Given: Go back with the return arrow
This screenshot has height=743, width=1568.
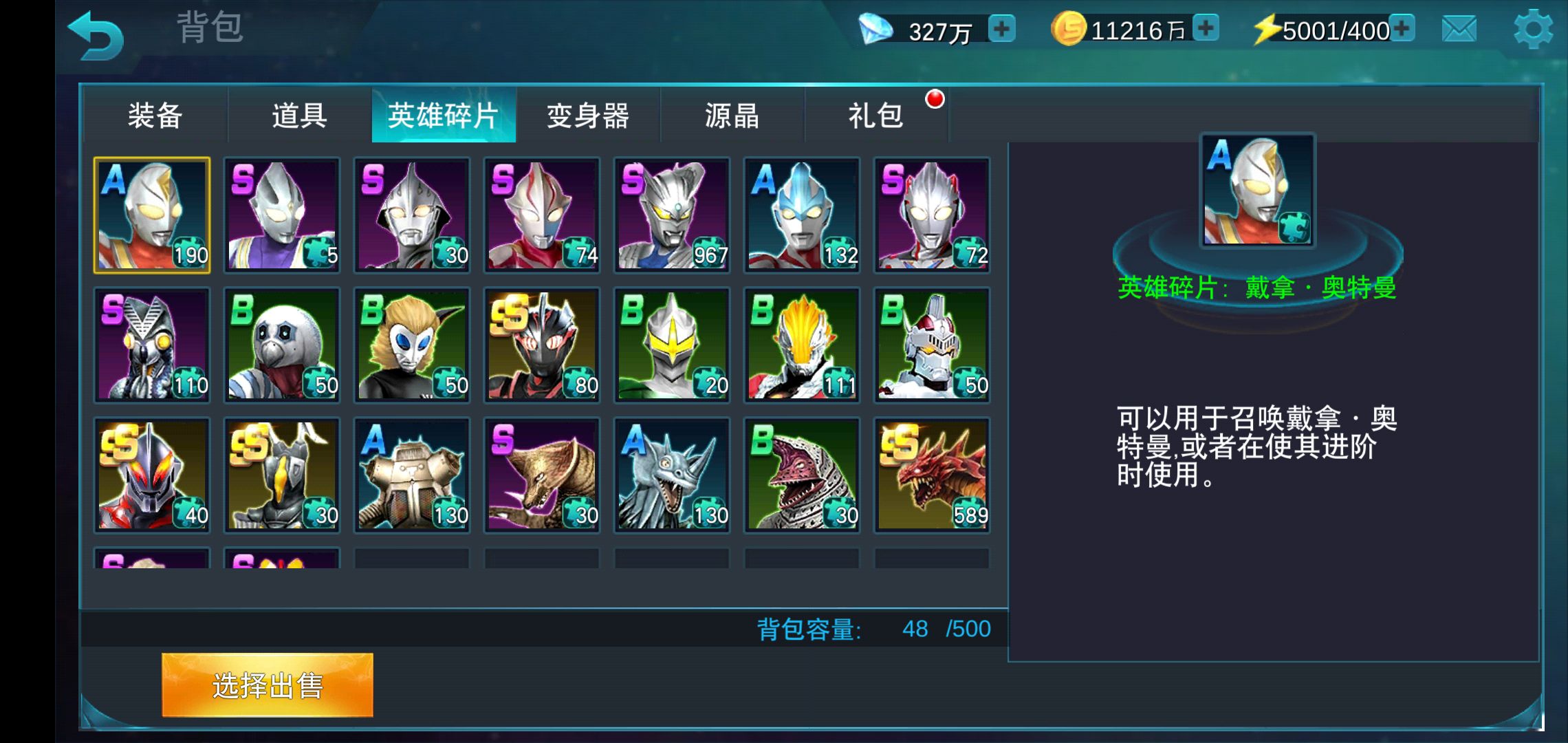Looking at the screenshot, I should (95, 34).
